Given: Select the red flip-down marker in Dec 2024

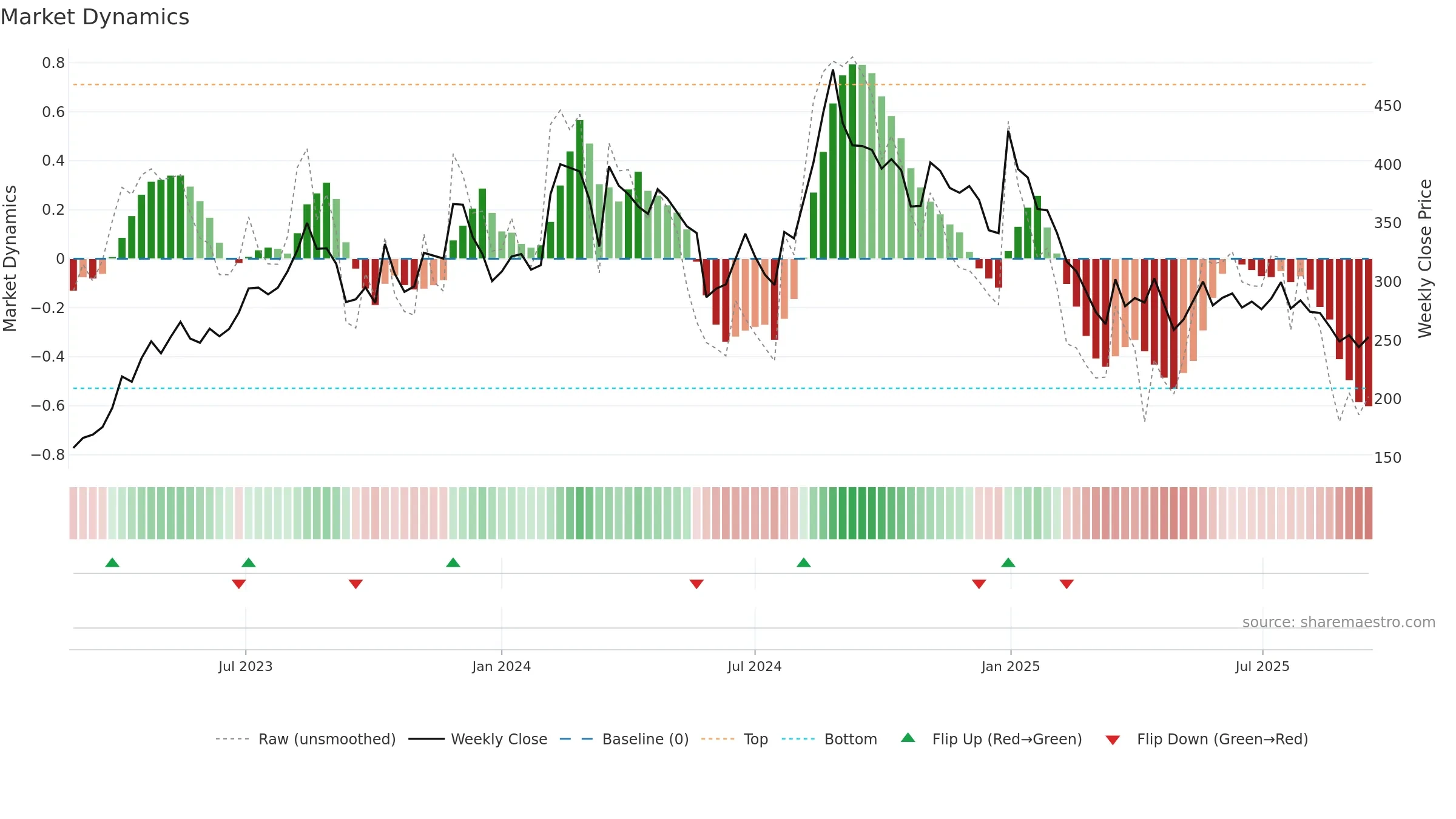Looking at the screenshot, I should coord(979,584).
